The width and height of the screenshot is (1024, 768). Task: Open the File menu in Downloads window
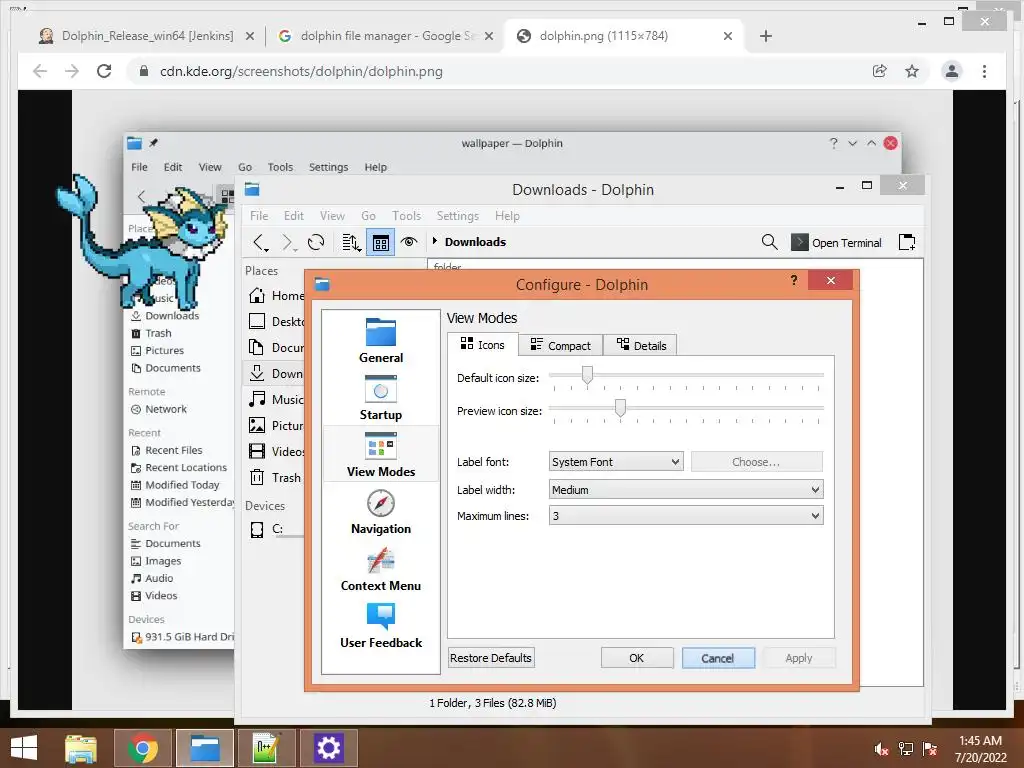point(259,216)
